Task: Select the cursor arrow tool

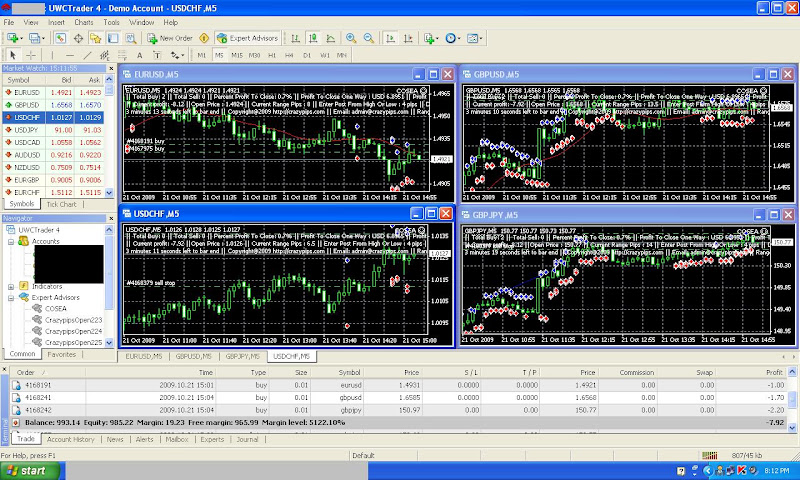Action: pyautogui.click(x=13, y=55)
